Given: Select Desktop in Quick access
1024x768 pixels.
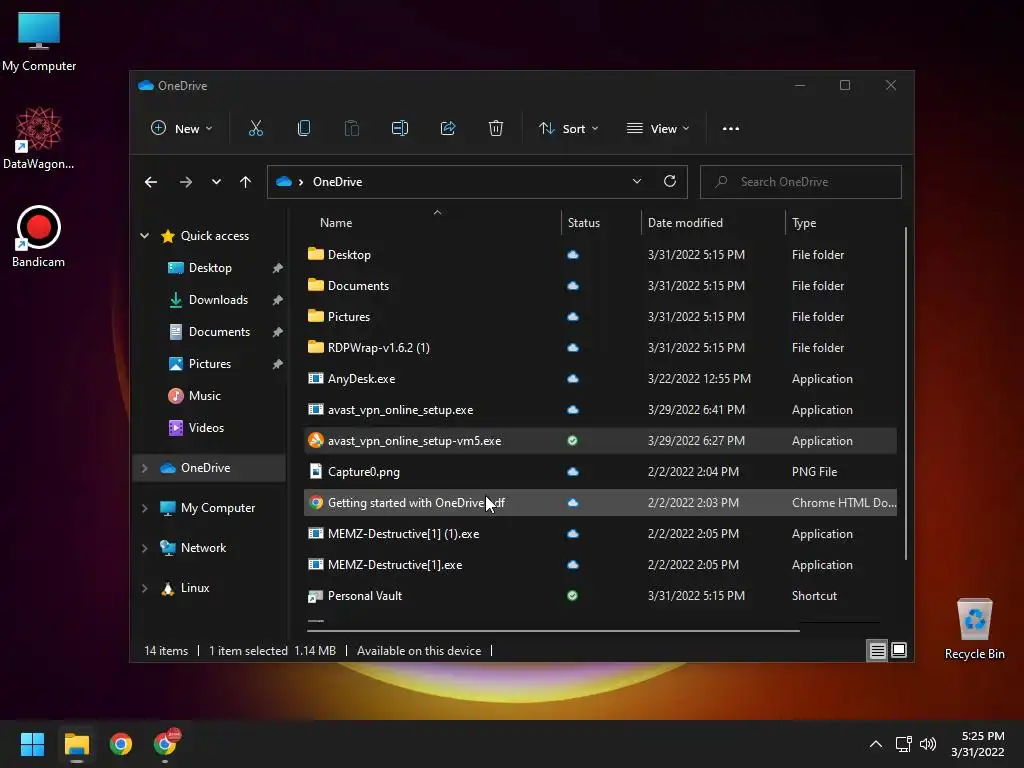Looking at the screenshot, I should point(210,268).
